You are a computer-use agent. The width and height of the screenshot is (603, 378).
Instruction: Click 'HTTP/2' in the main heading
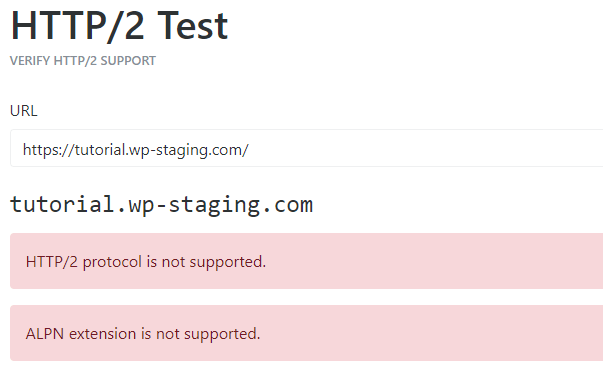pyautogui.click(x=78, y=26)
